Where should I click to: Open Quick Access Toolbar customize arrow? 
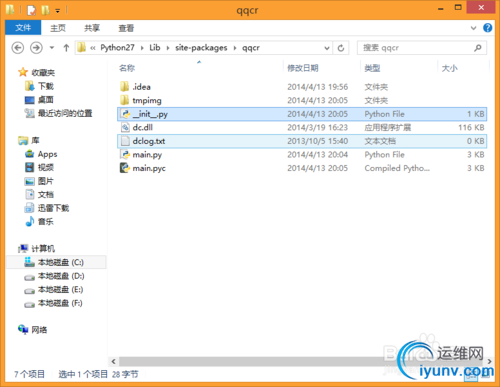pyautogui.click(x=57, y=11)
